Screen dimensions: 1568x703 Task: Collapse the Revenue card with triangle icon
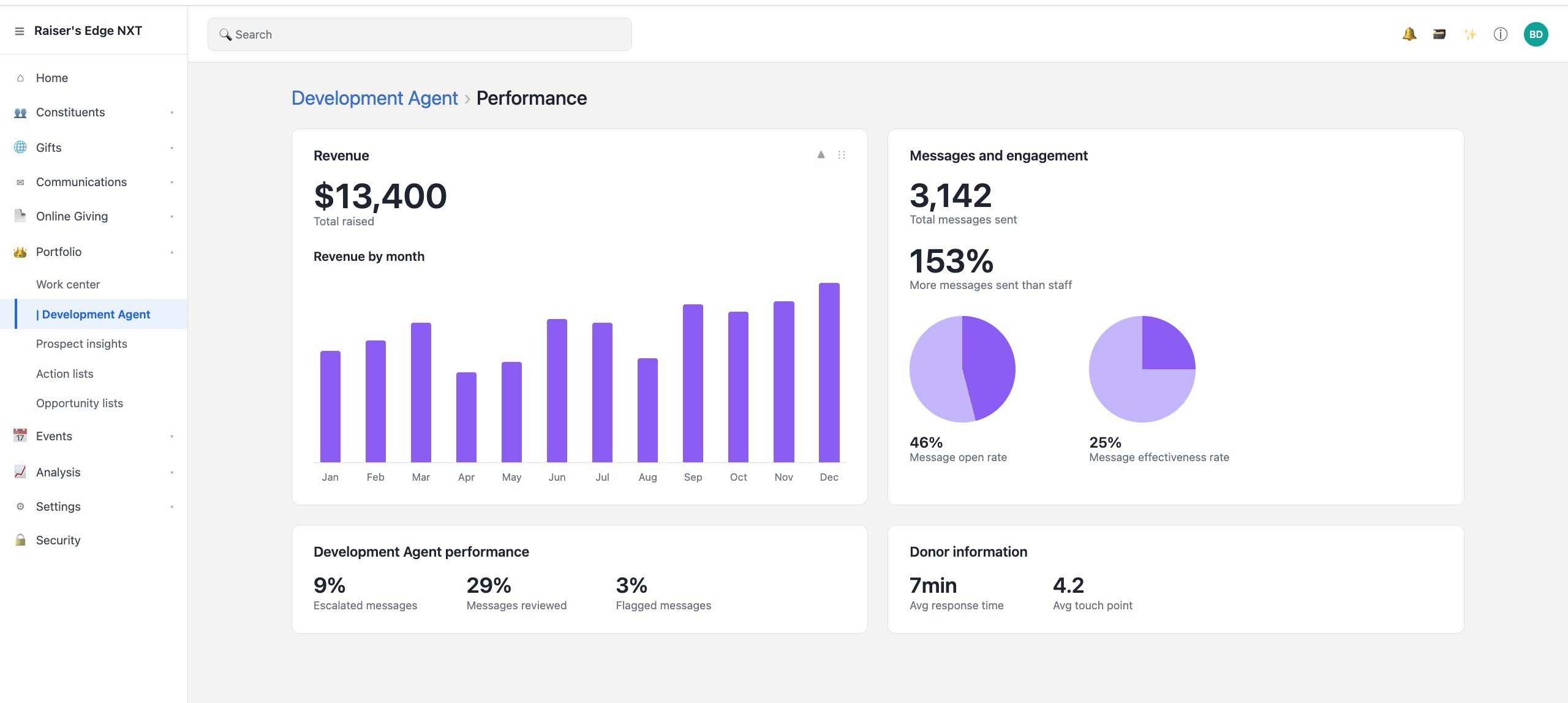[x=821, y=155]
